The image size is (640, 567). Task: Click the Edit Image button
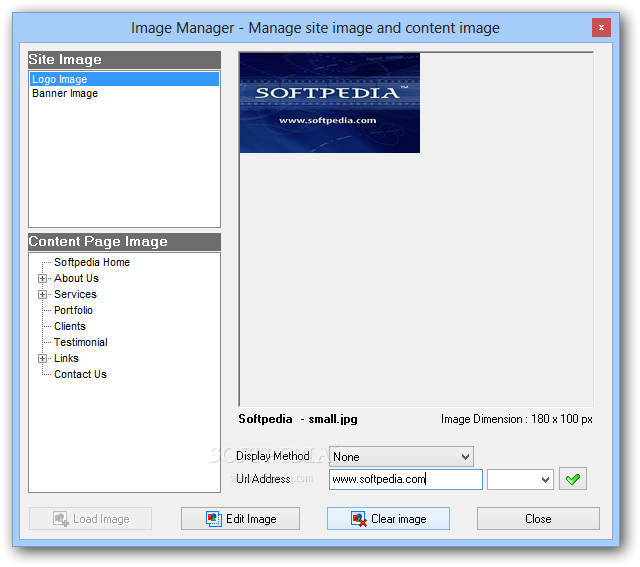(240, 518)
